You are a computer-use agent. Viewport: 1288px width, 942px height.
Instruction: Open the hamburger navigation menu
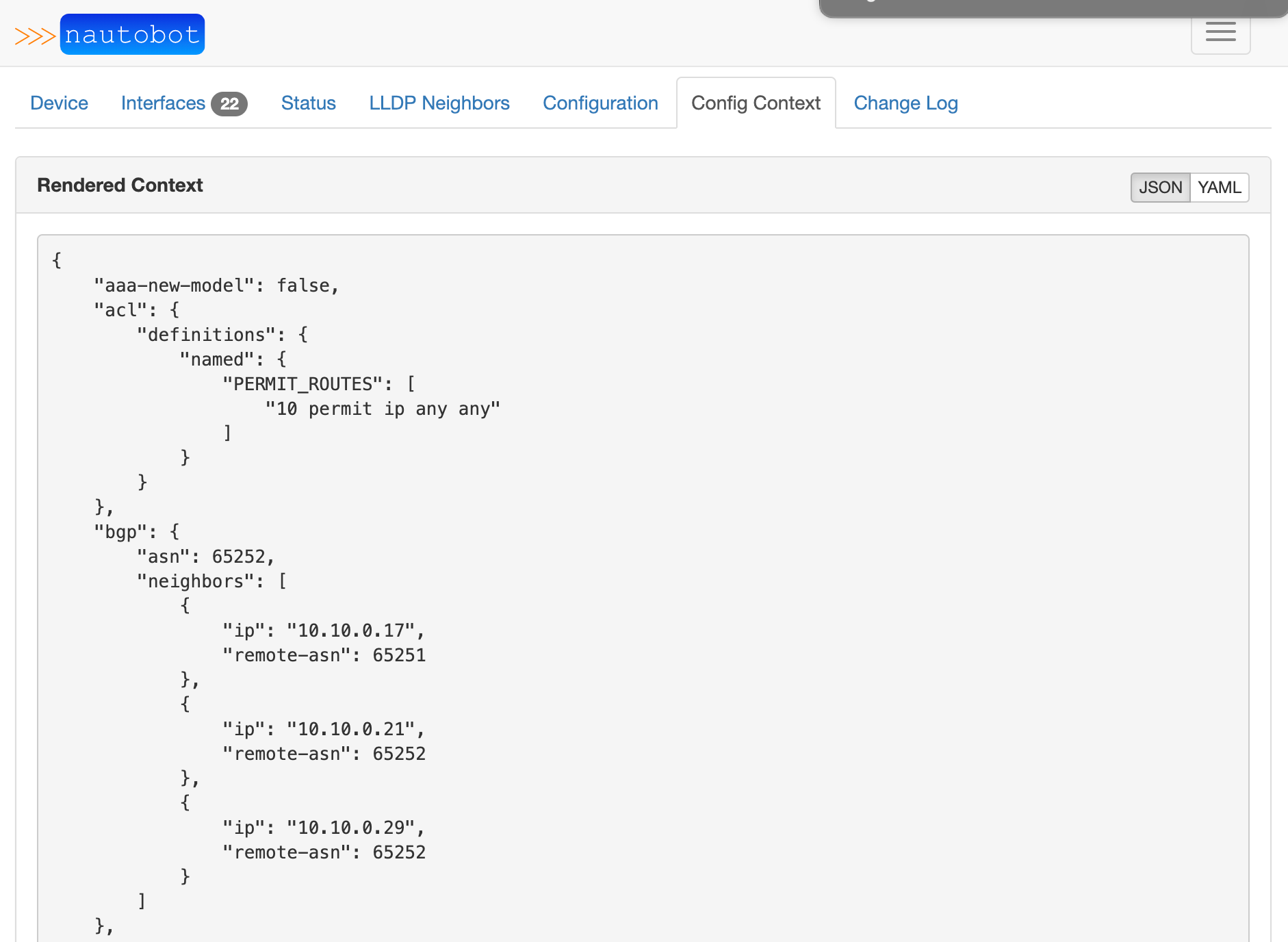coord(1220,31)
